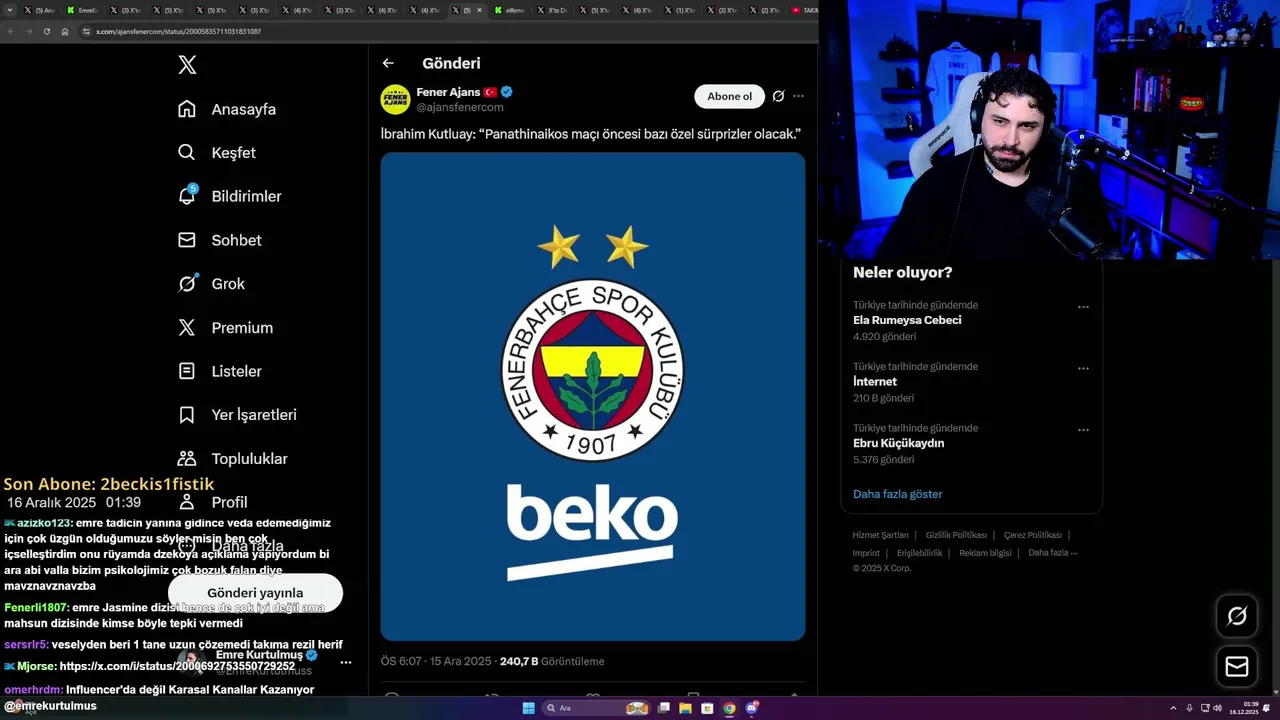Expand footer Daha fazla links

1052,553
